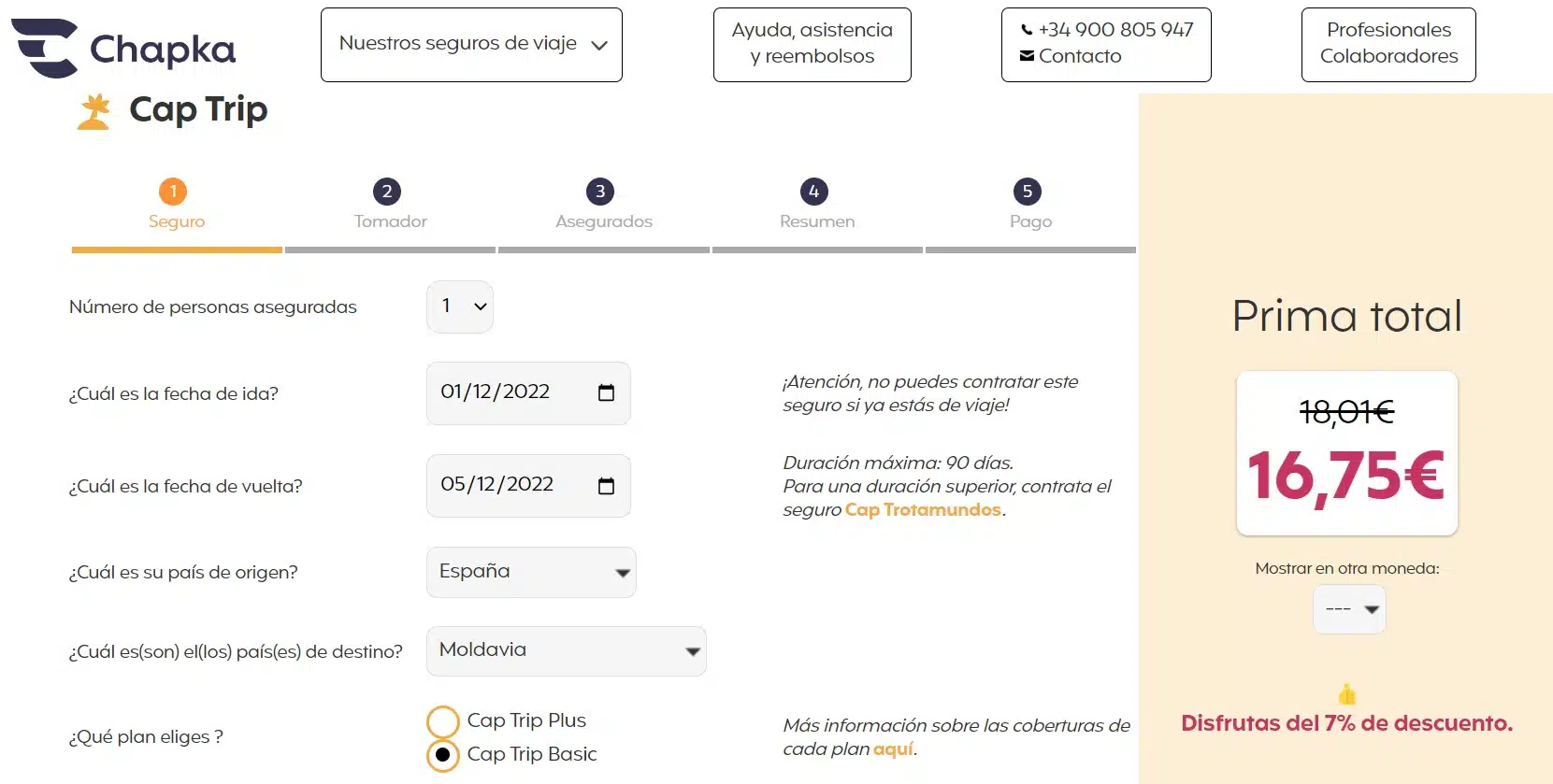Open number of insured persons dropdown
The width and height of the screenshot is (1553, 784).
(x=460, y=306)
